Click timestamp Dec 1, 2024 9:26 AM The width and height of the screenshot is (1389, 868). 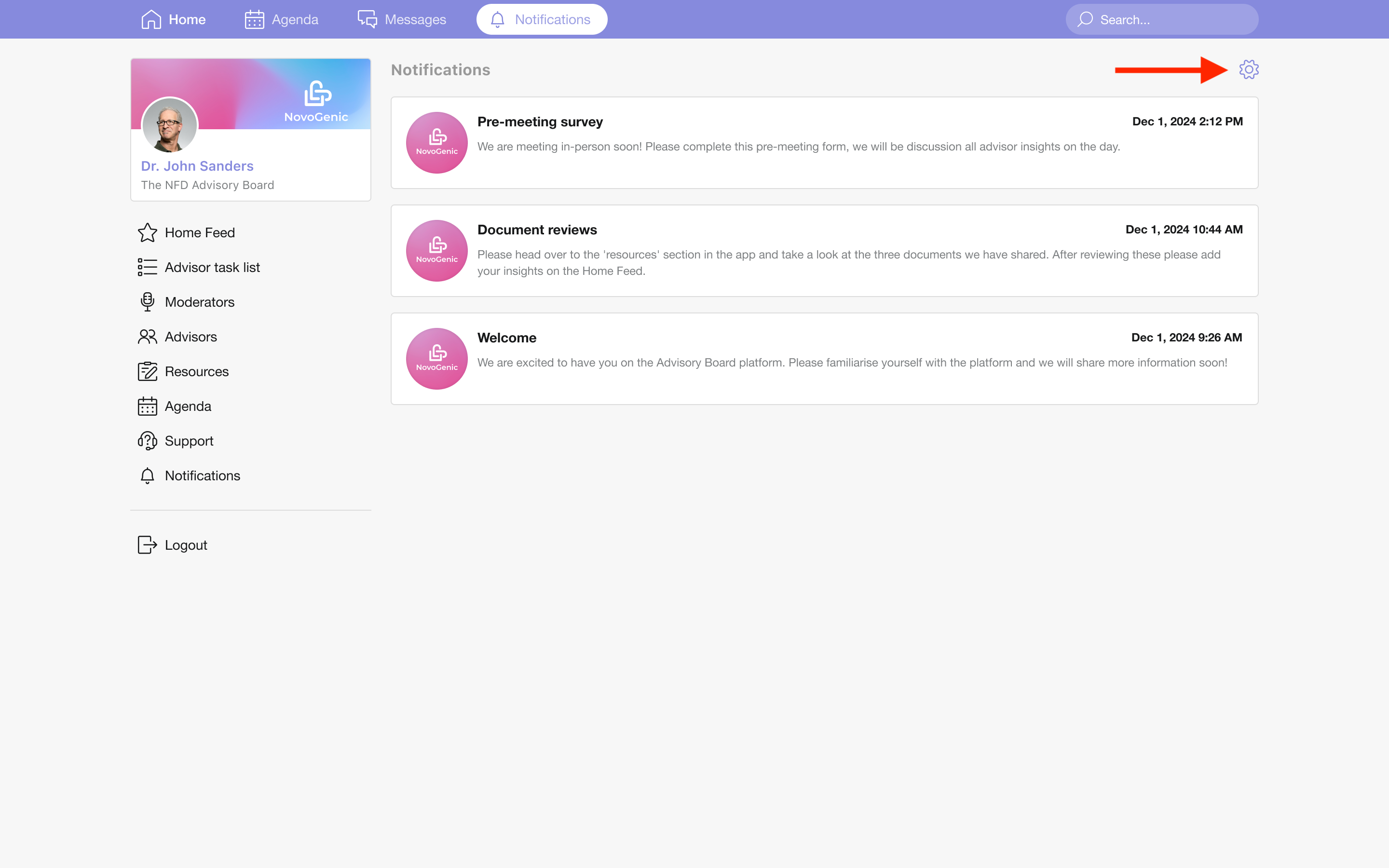(x=1187, y=338)
